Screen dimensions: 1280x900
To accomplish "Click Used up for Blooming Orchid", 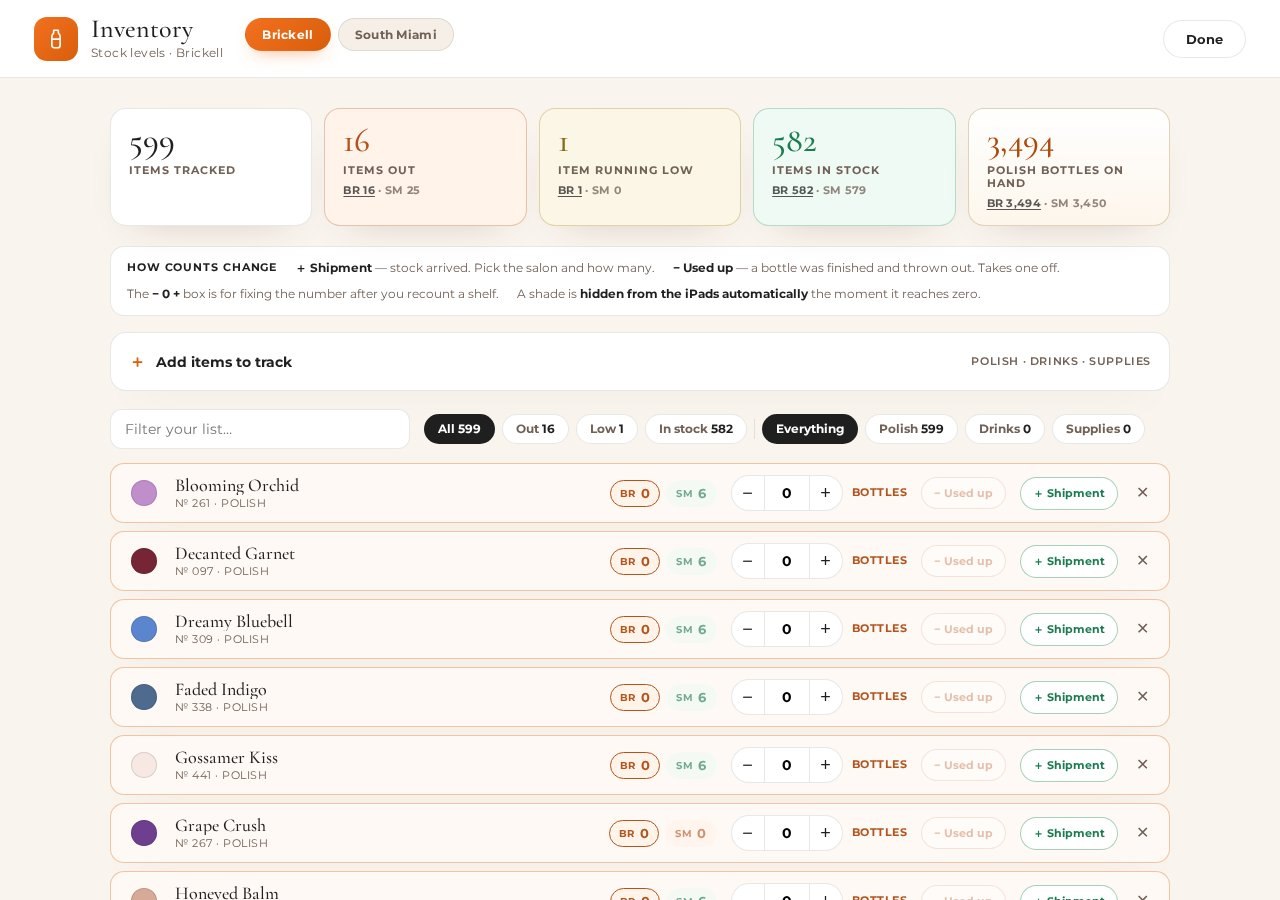I will point(963,493).
